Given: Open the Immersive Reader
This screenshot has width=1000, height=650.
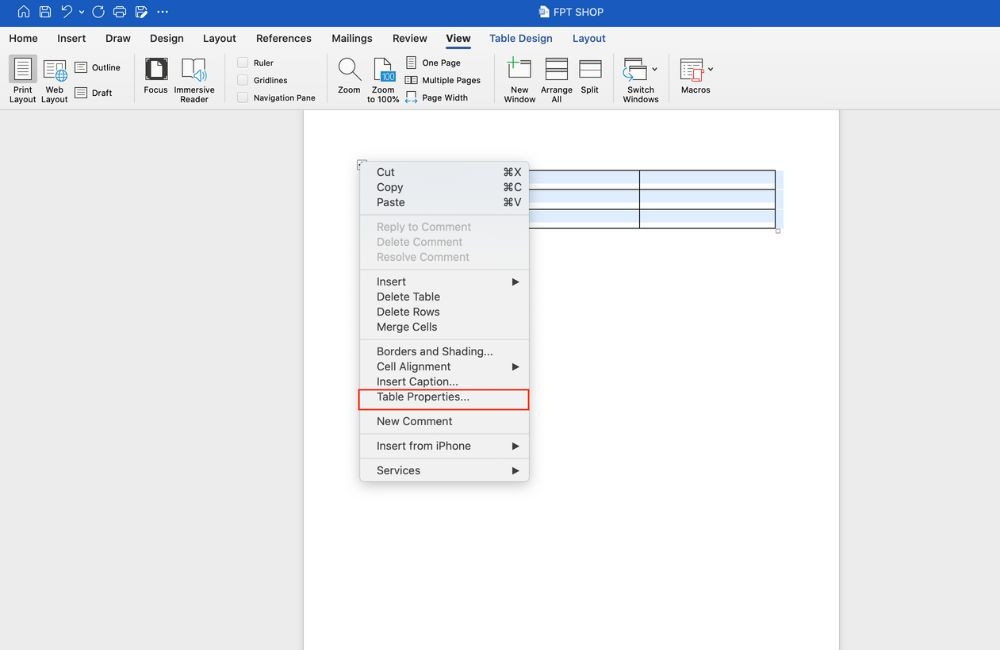Looking at the screenshot, I should point(194,70).
